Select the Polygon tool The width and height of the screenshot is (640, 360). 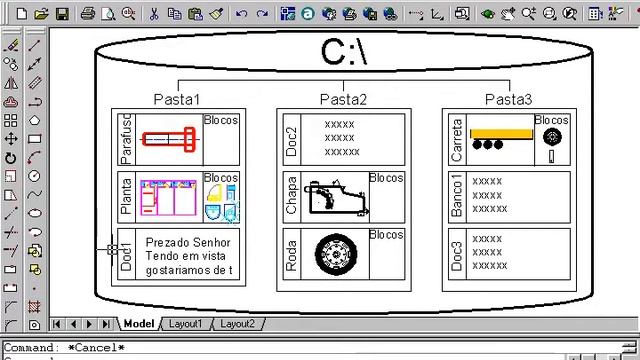(x=35, y=120)
